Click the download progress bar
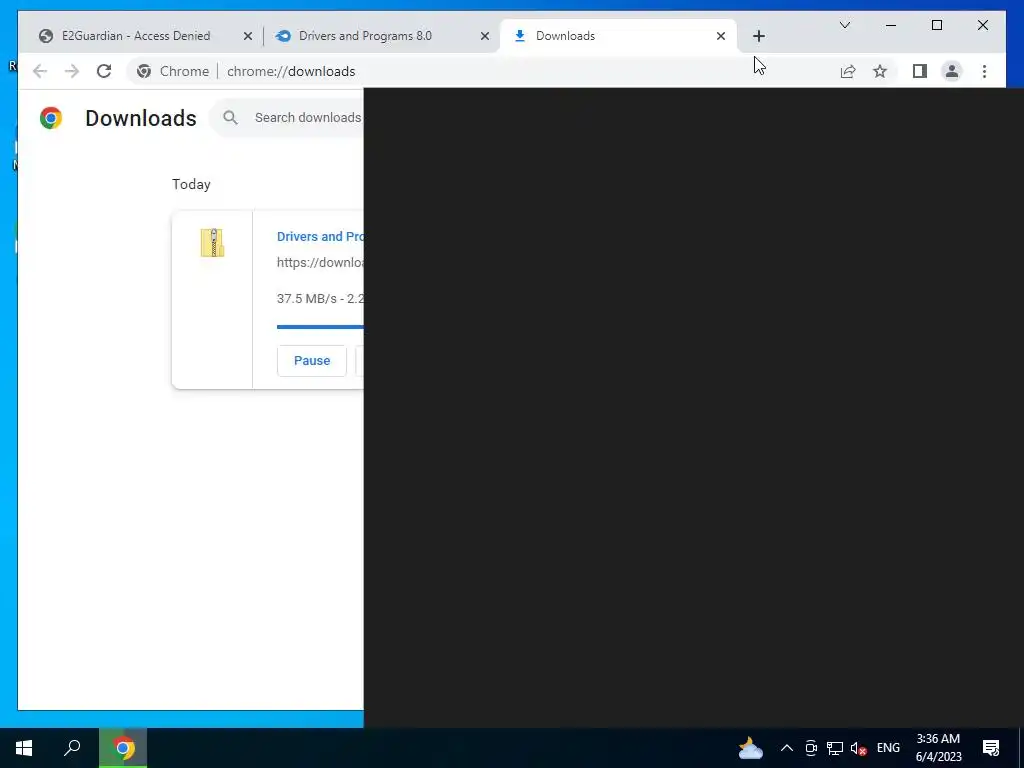The height and width of the screenshot is (768, 1024). [x=320, y=327]
